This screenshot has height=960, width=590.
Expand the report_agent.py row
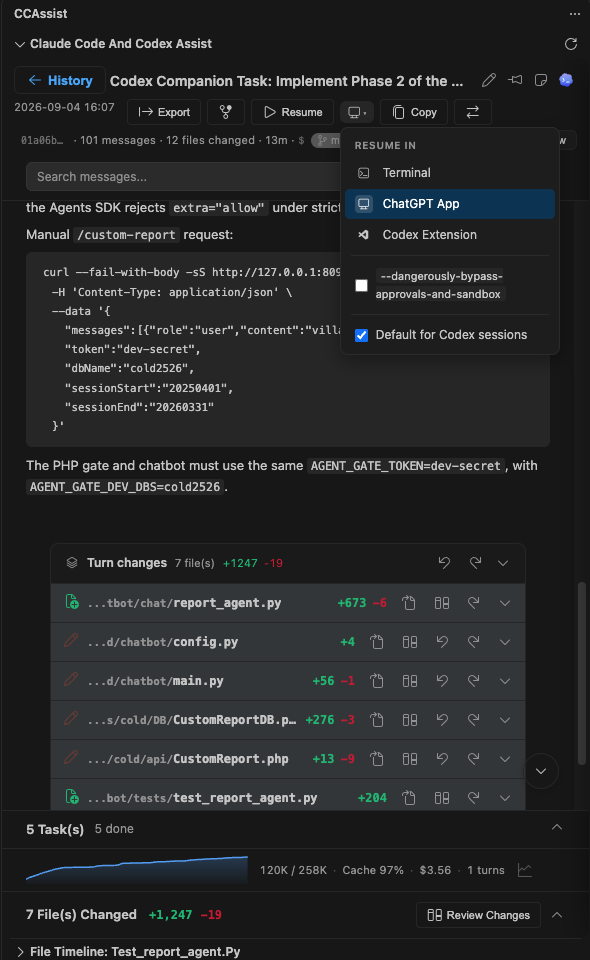point(505,603)
